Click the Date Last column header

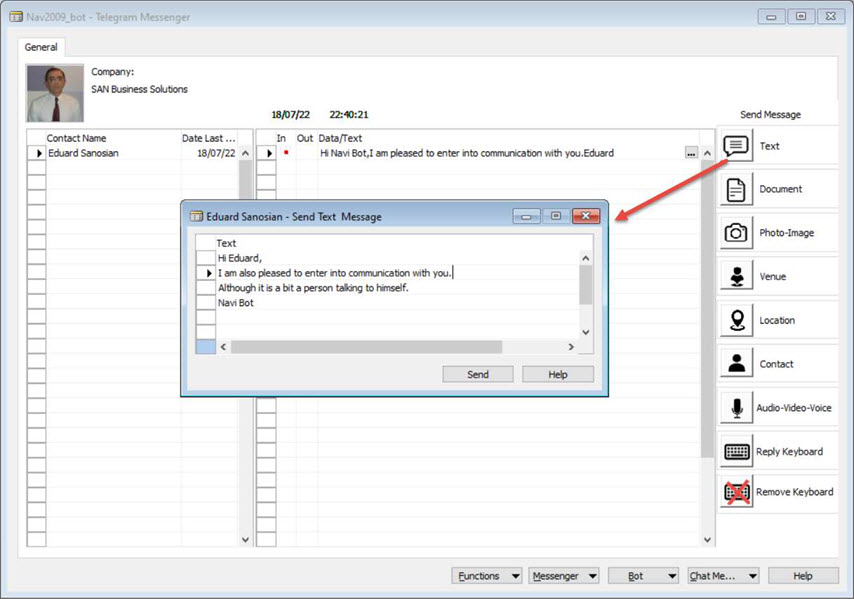click(209, 138)
